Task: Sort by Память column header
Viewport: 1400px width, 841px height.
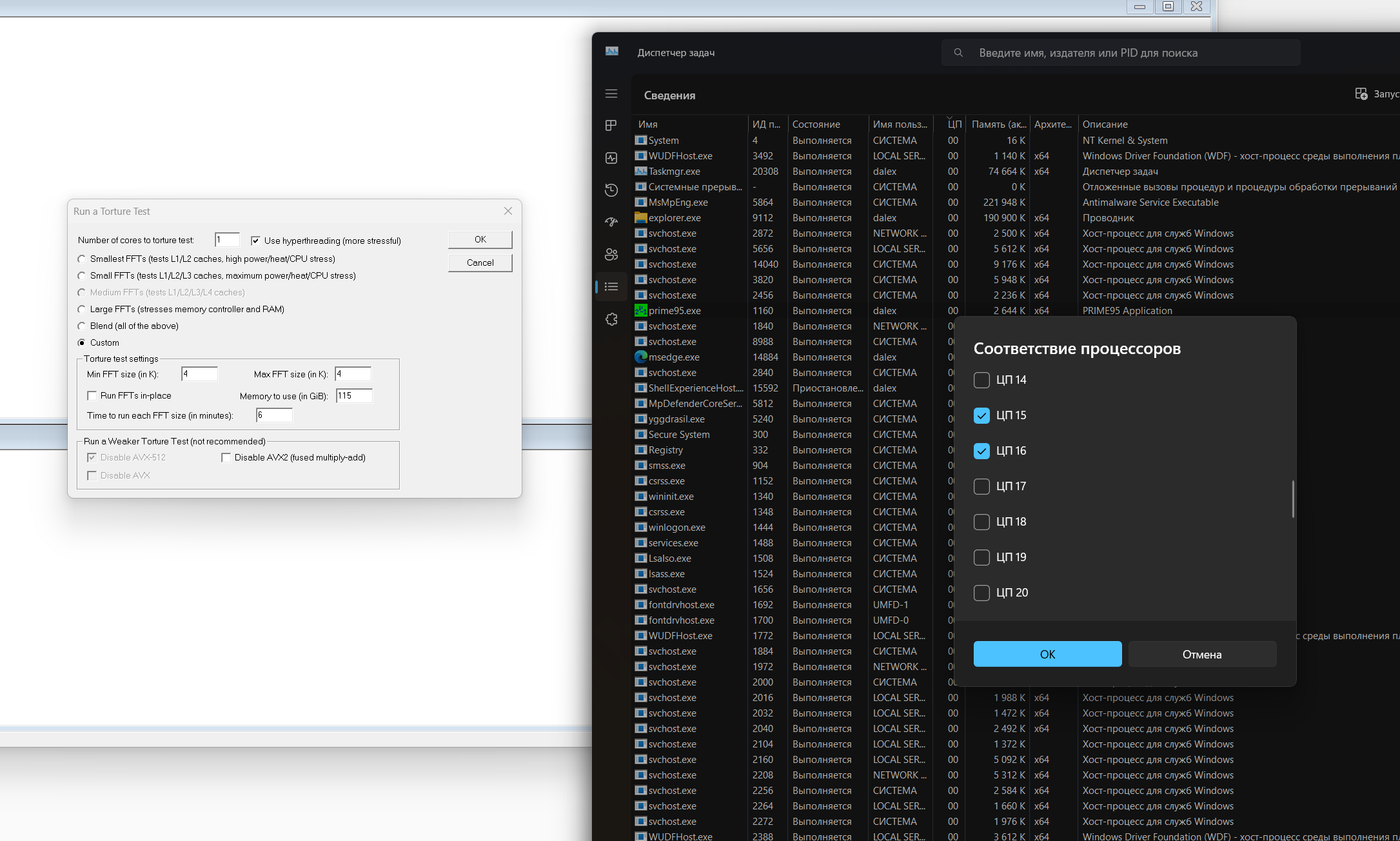Action: (998, 124)
